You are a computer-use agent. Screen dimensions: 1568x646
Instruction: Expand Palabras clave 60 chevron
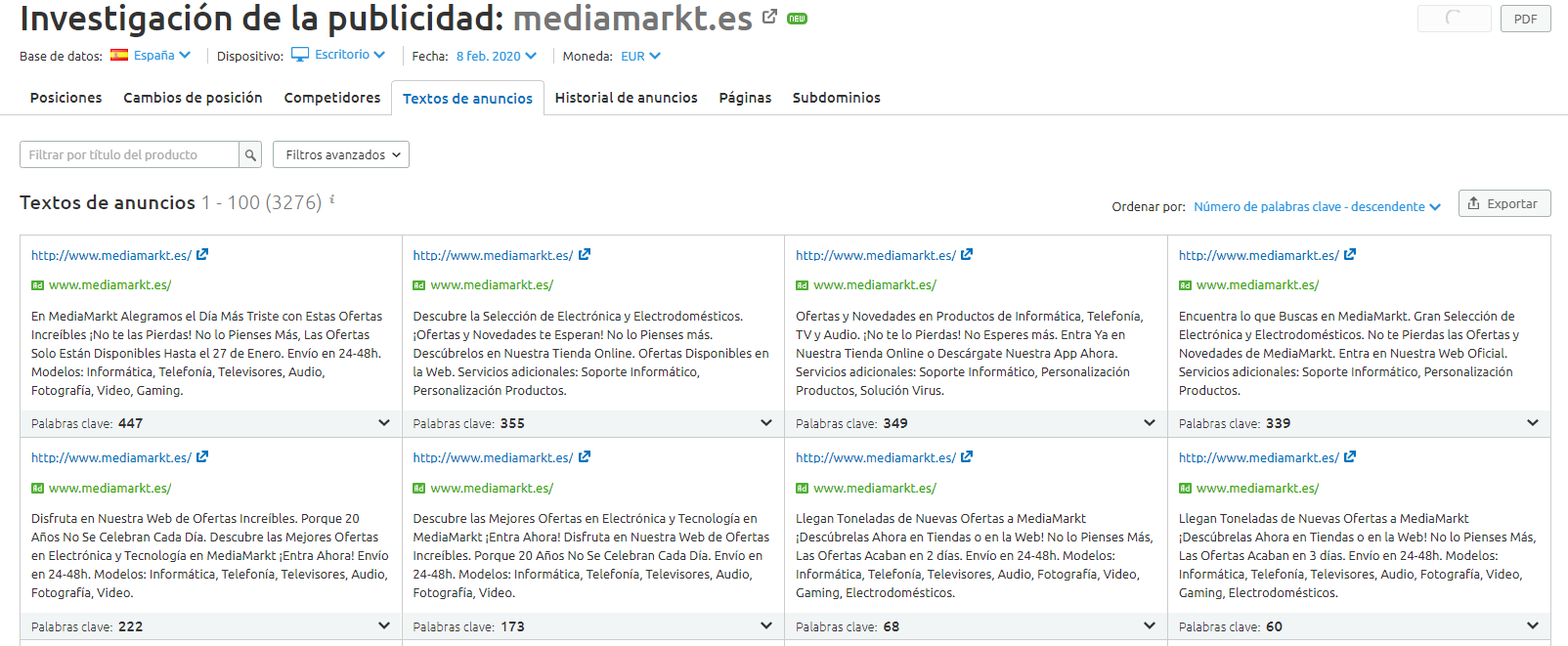(x=1533, y=625)
